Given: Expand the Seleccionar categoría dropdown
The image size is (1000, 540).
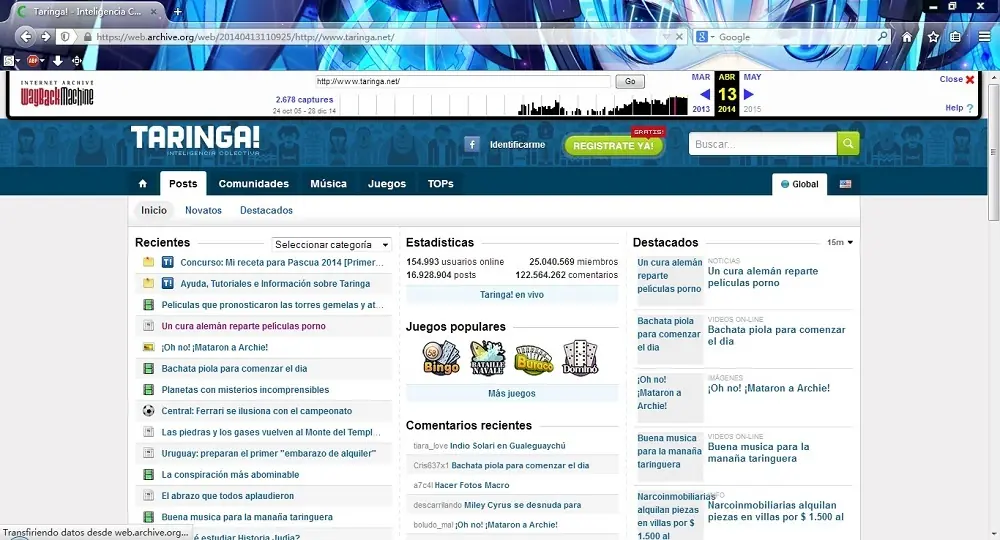Looking at the screenshot, I should point(331,244).
